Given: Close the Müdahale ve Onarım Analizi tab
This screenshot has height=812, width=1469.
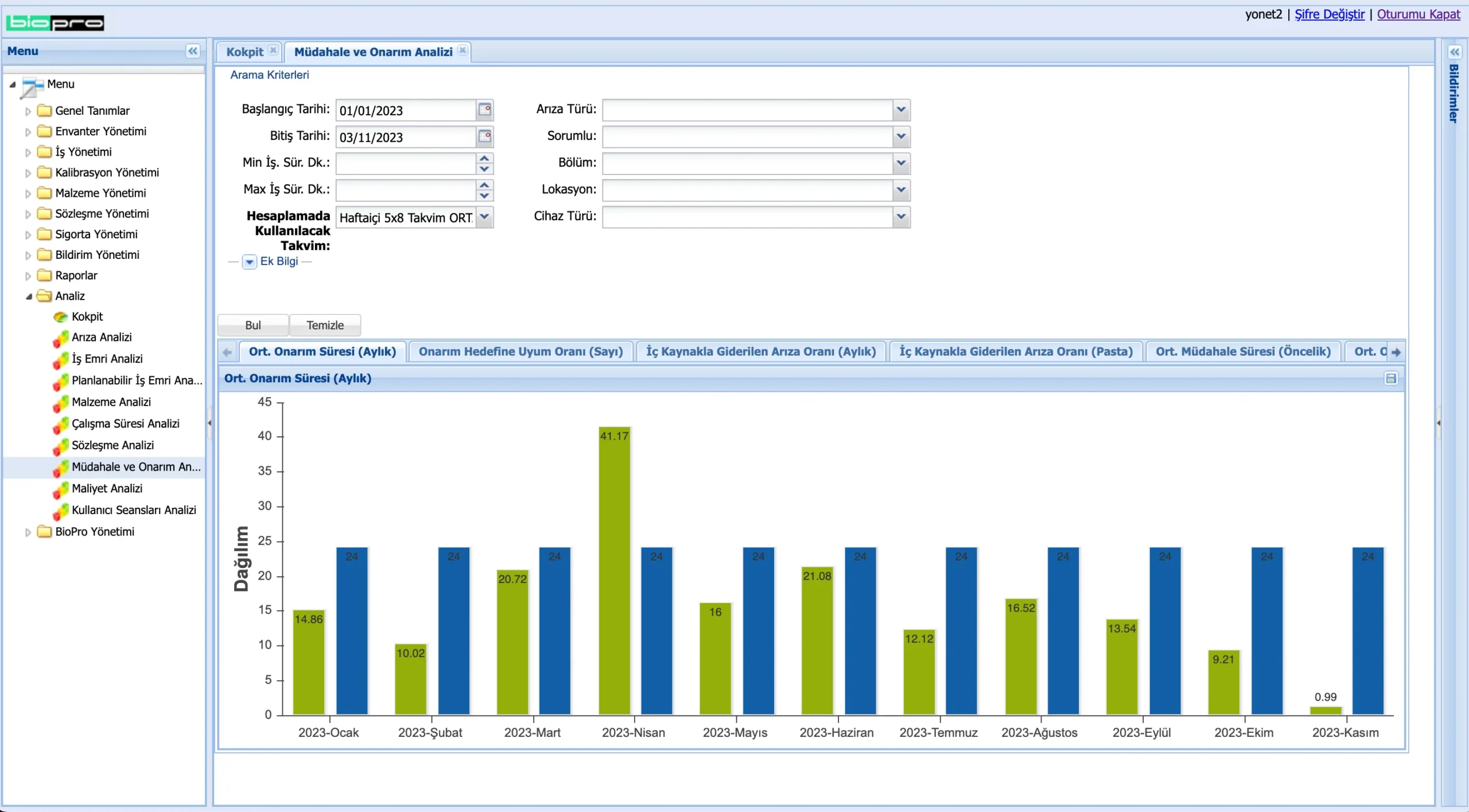Looking at the screenshot, I should pyautogui.click(x=463, y=50).
